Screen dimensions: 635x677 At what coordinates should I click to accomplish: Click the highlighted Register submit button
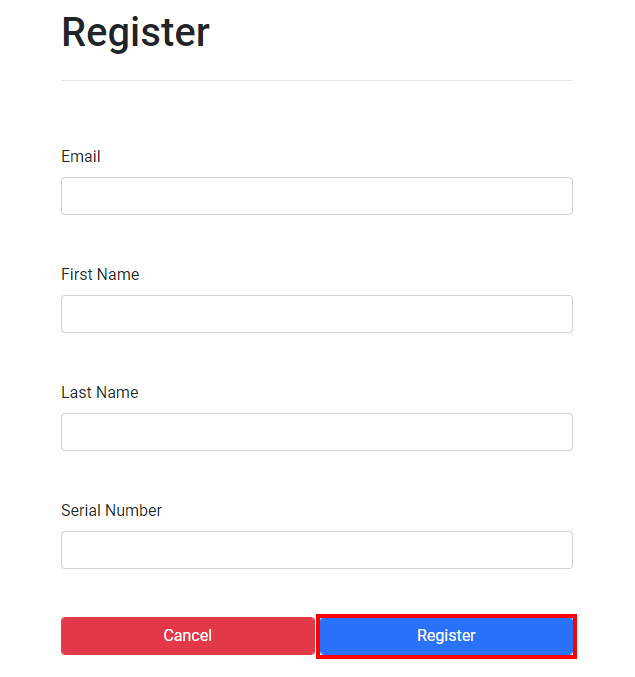point(446,636)
